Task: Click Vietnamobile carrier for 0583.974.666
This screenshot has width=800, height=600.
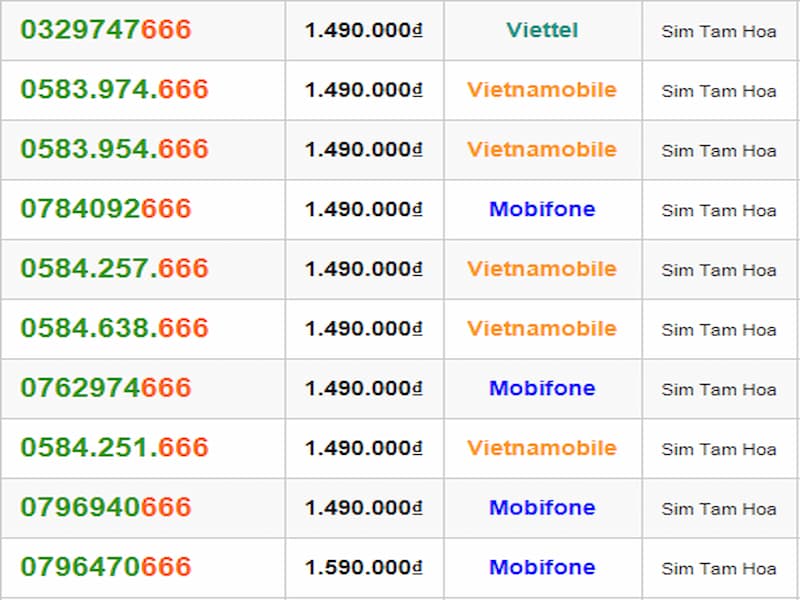Action: pos(542,90)
